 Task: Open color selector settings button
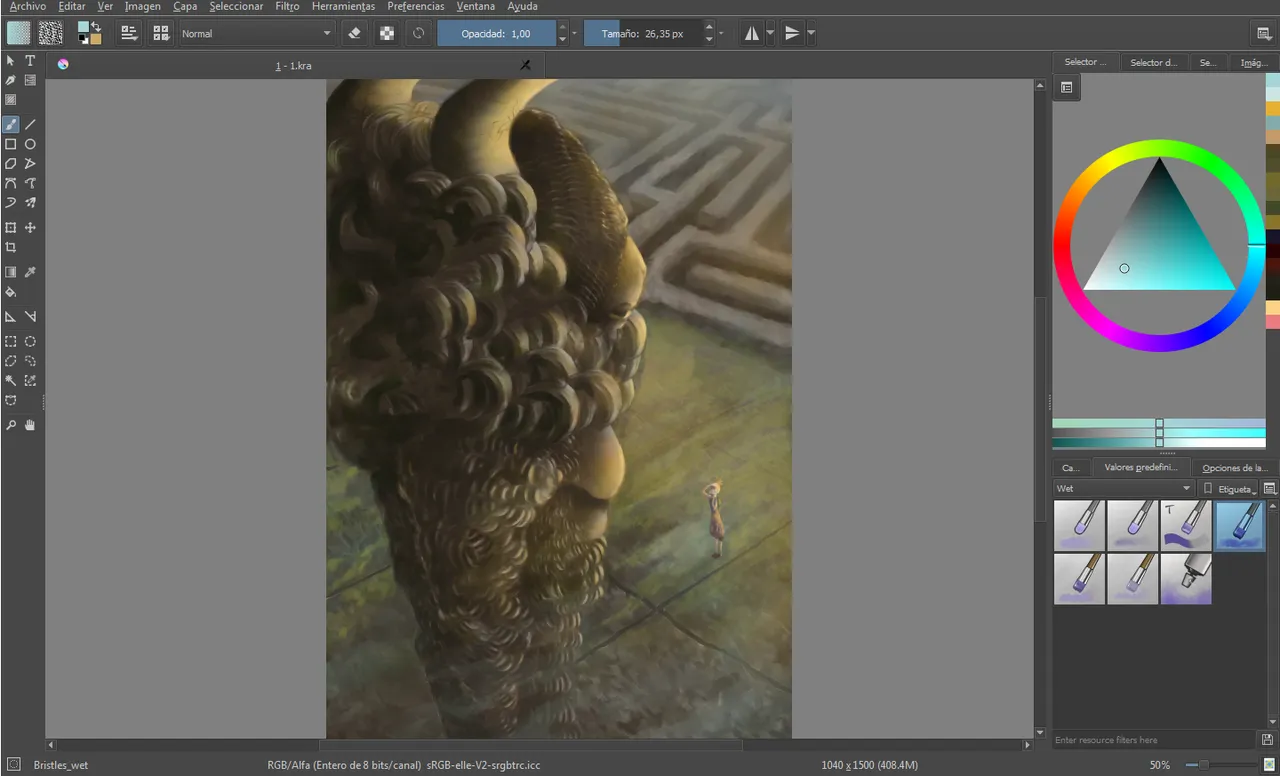(1067, 88)
